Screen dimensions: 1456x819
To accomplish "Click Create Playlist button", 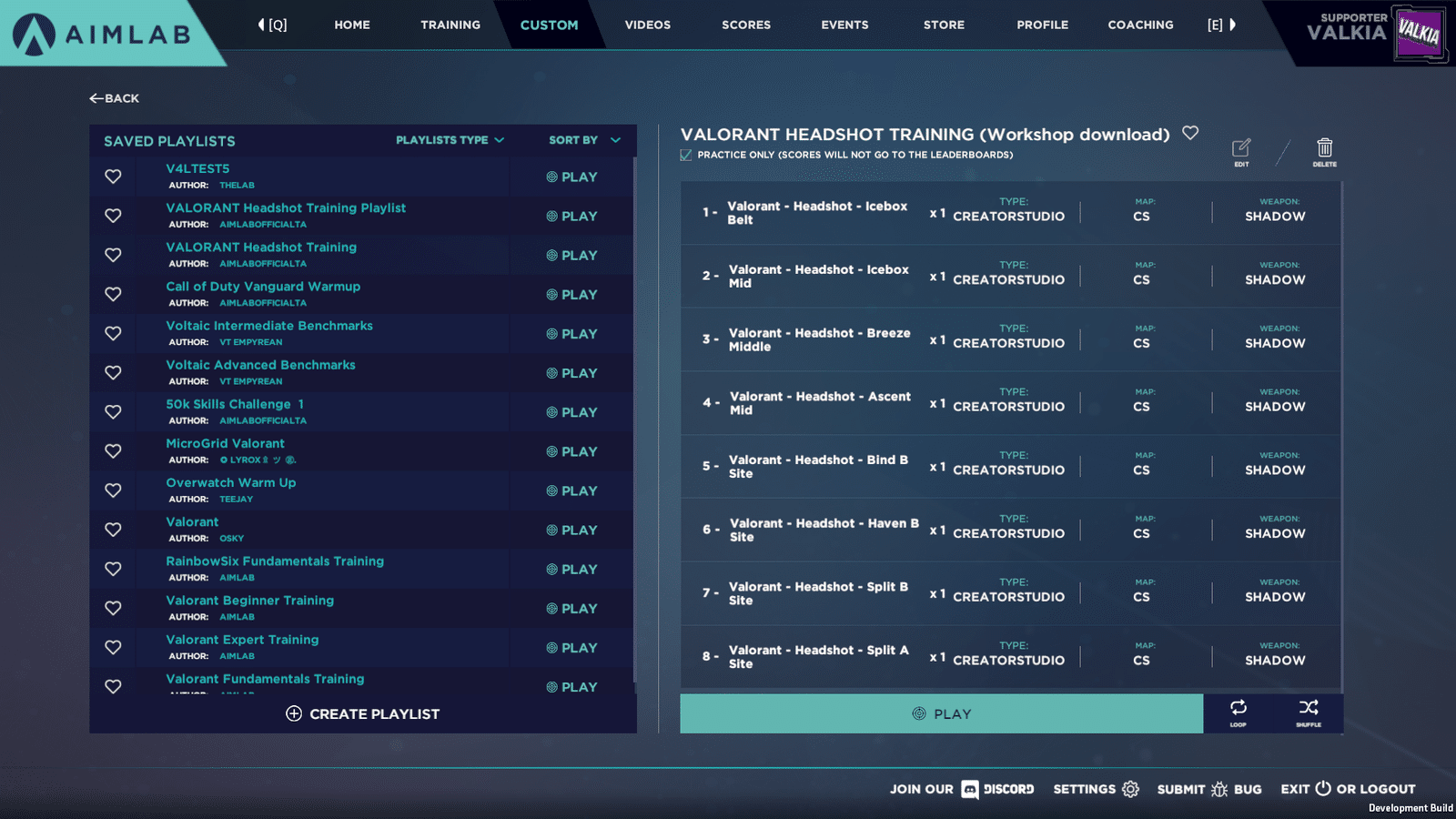I will point(362,713).
